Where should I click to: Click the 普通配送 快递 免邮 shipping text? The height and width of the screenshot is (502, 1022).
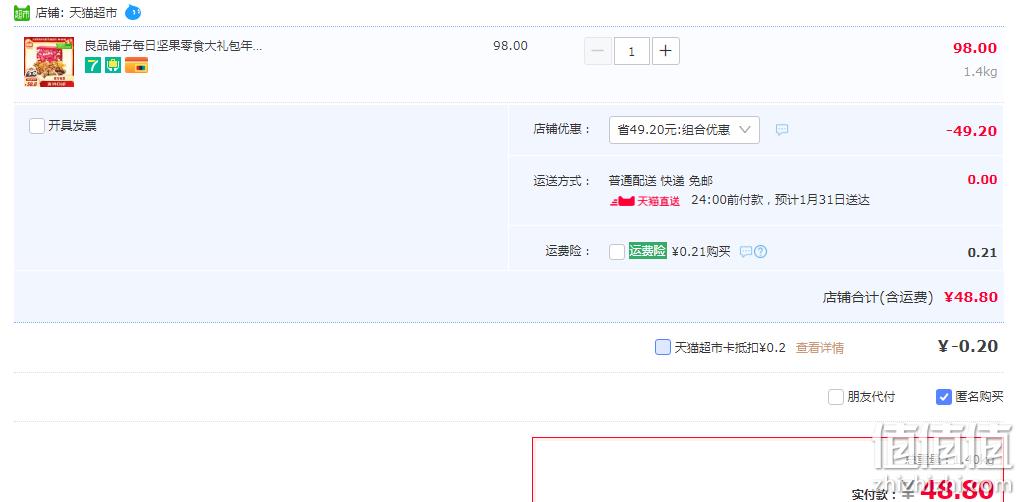[x=661, y=181]
